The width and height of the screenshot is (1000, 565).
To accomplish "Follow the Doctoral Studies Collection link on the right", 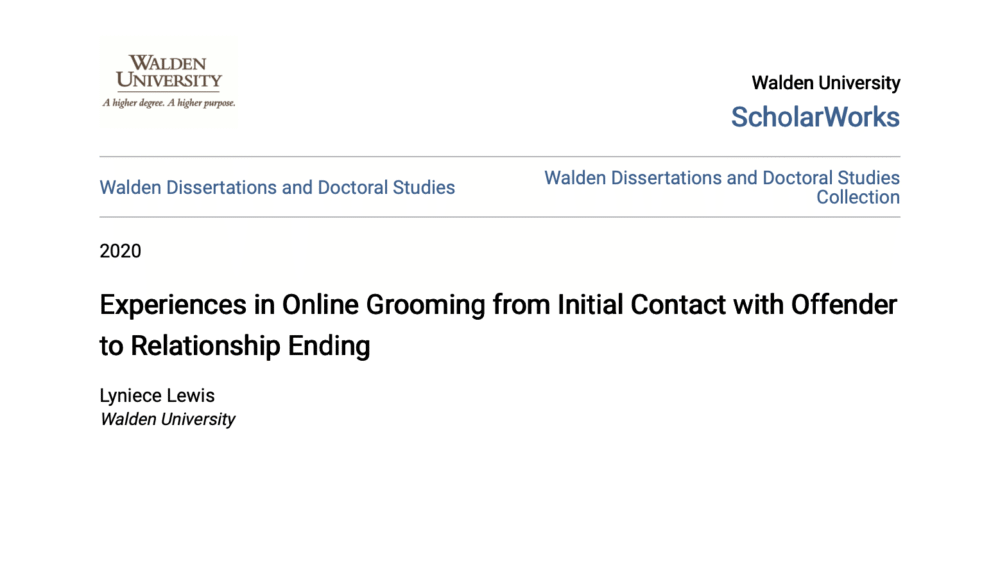I will pyautogui.click(x=721, y=178).
